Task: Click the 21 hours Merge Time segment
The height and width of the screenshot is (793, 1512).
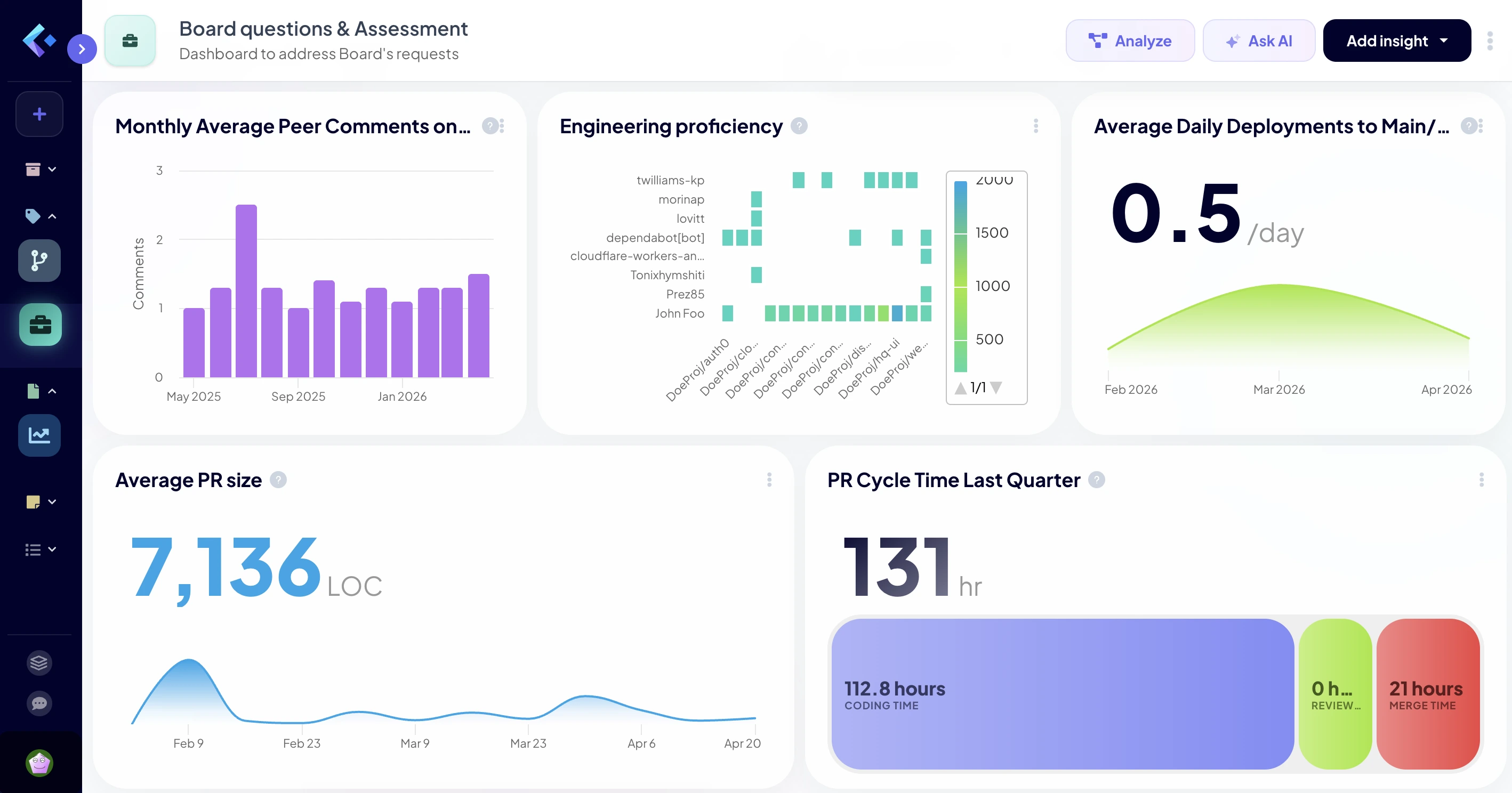Action: tap(1428, 694)
